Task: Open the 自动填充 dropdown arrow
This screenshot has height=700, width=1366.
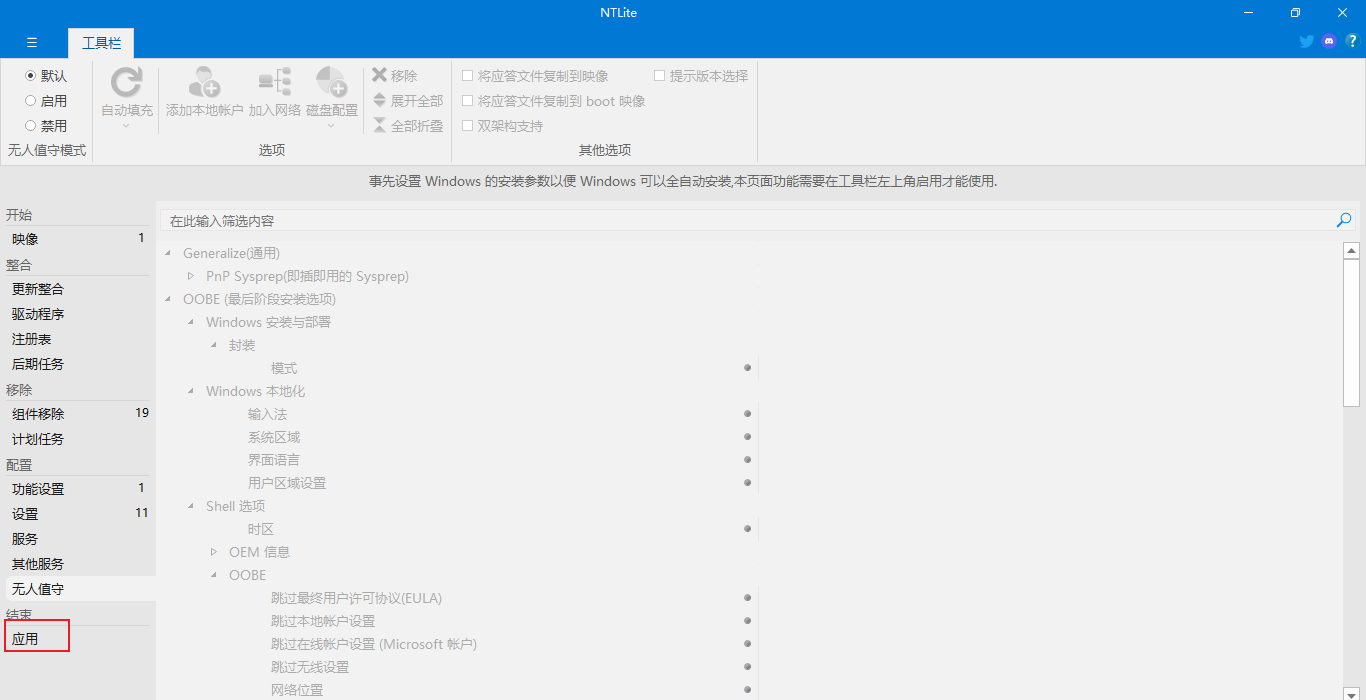Action: [126, 126]
